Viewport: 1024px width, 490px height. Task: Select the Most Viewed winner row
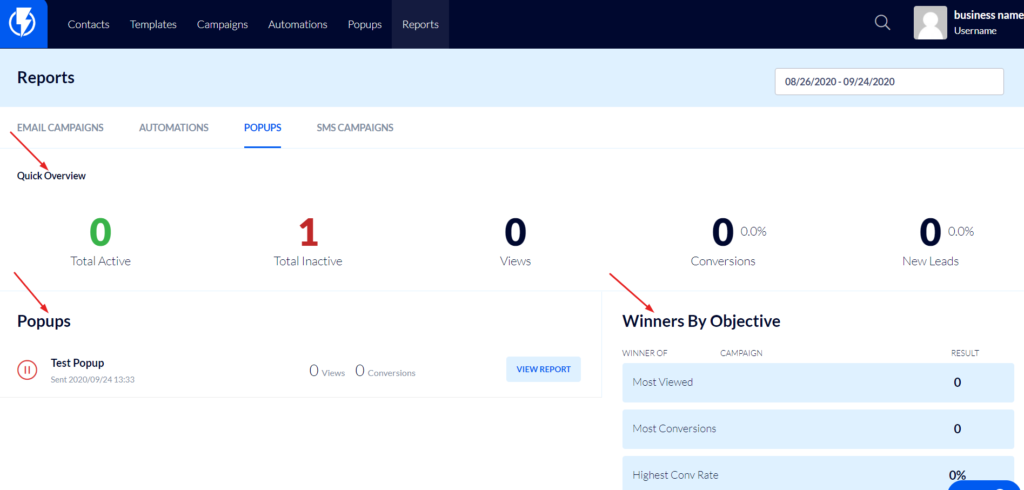[x=818, y=382]
